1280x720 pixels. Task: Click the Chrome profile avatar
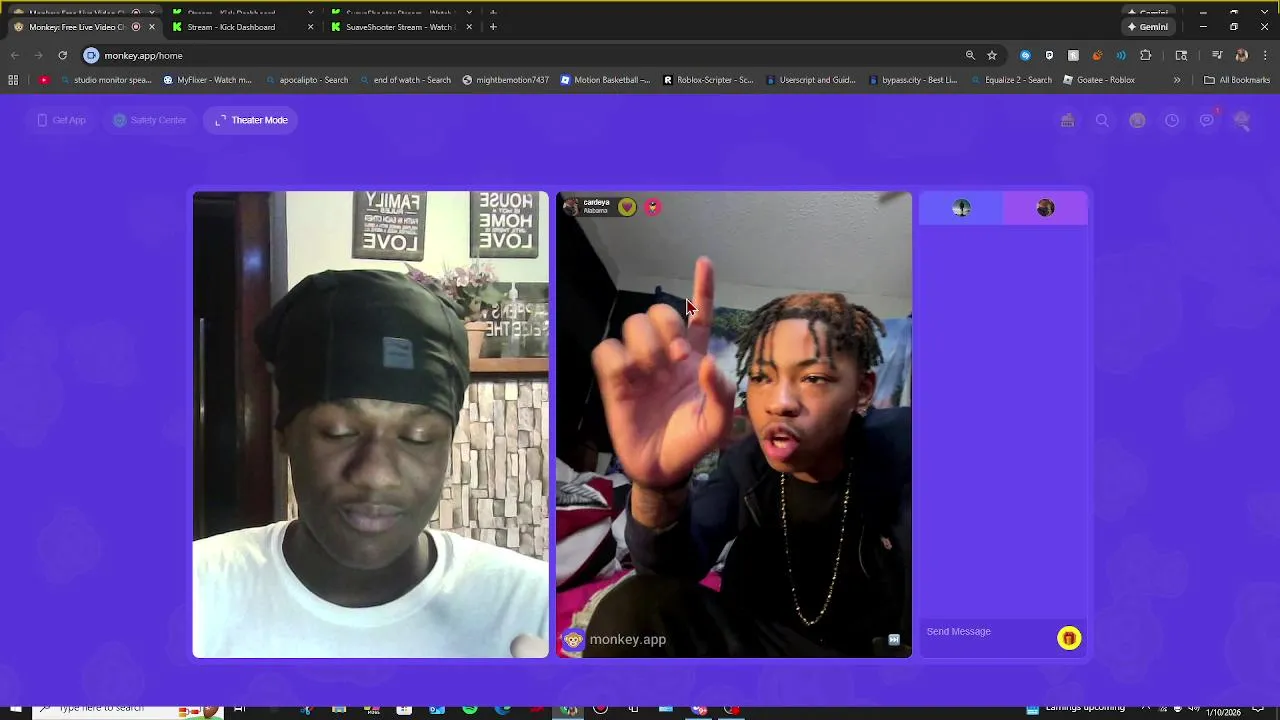(x=1242, y=56)
